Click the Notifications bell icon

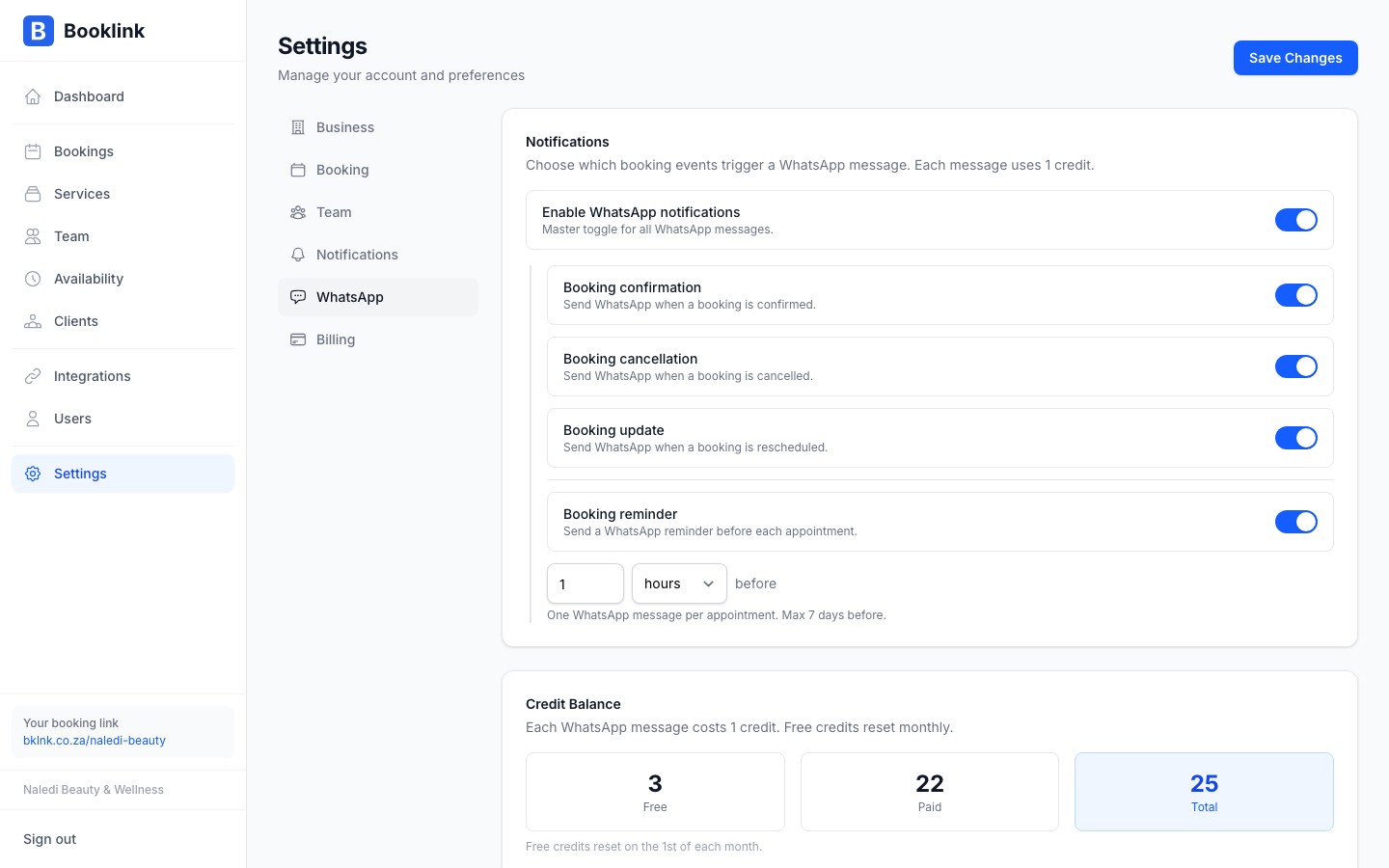pyautogui.click(x=298, y=255)
